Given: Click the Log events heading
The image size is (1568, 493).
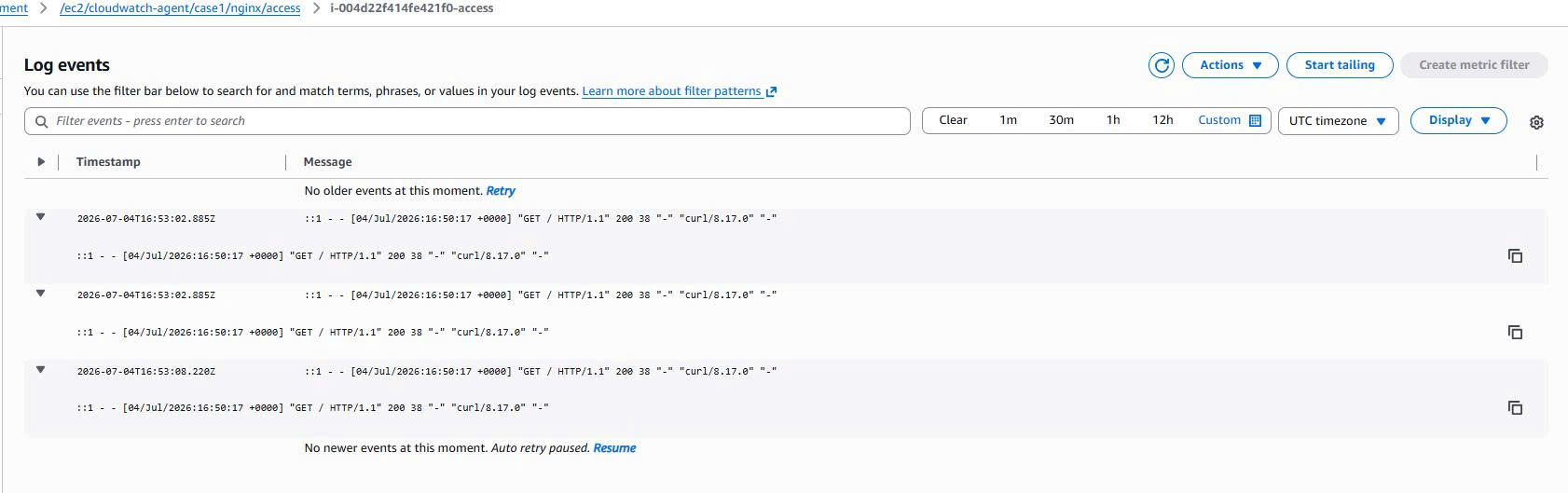Looking at the screenshot, I should pyautogui.click(x=67, y=65).
